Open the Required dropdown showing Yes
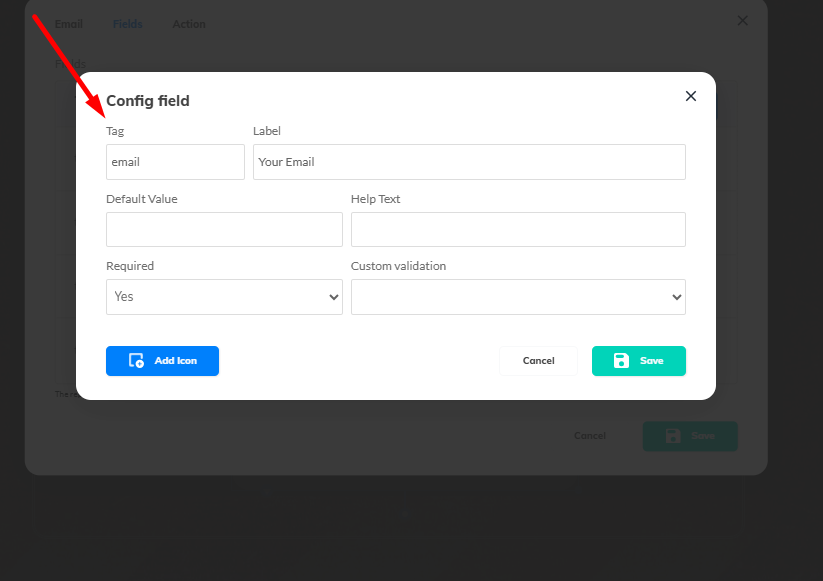 coord(224,297)
